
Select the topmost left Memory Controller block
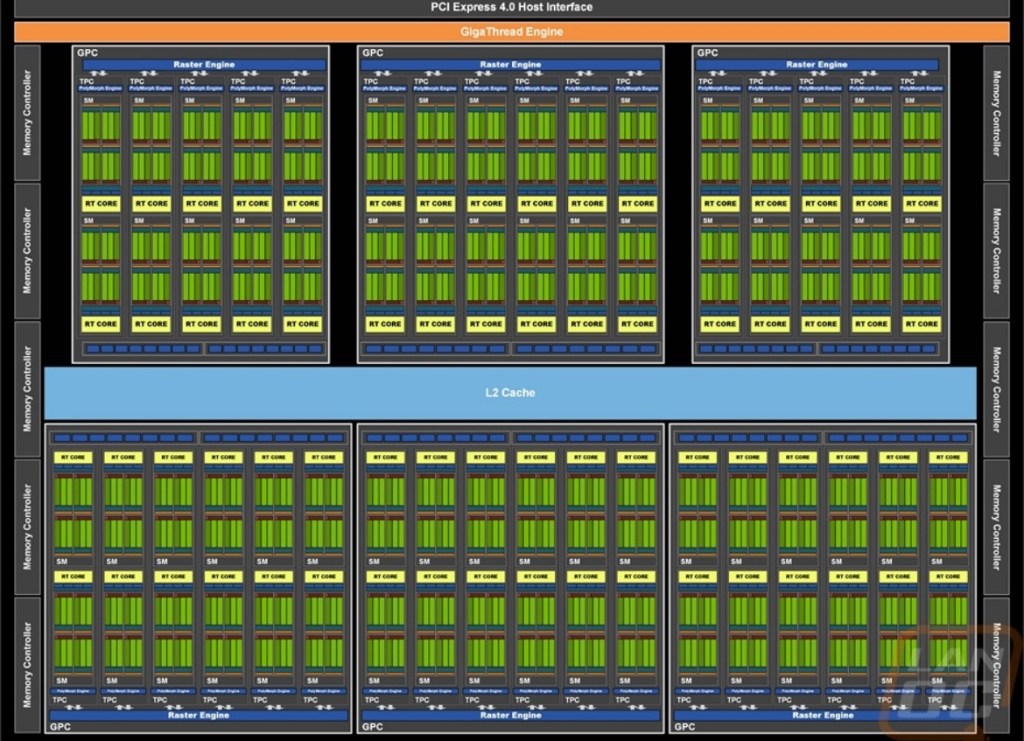coord(27,112)
